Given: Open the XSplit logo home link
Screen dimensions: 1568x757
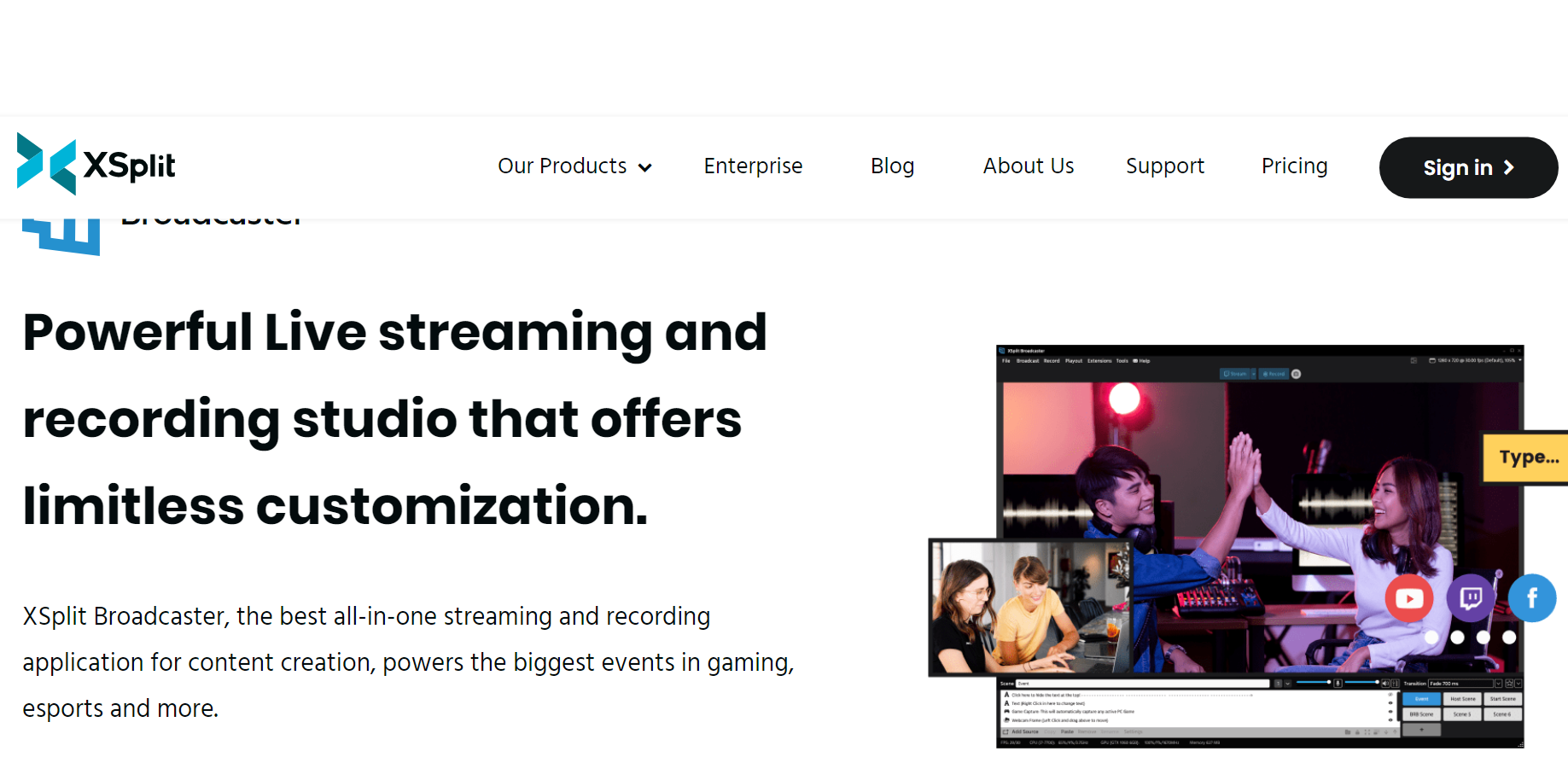Looking at the screenshot, I should point(96,164).
